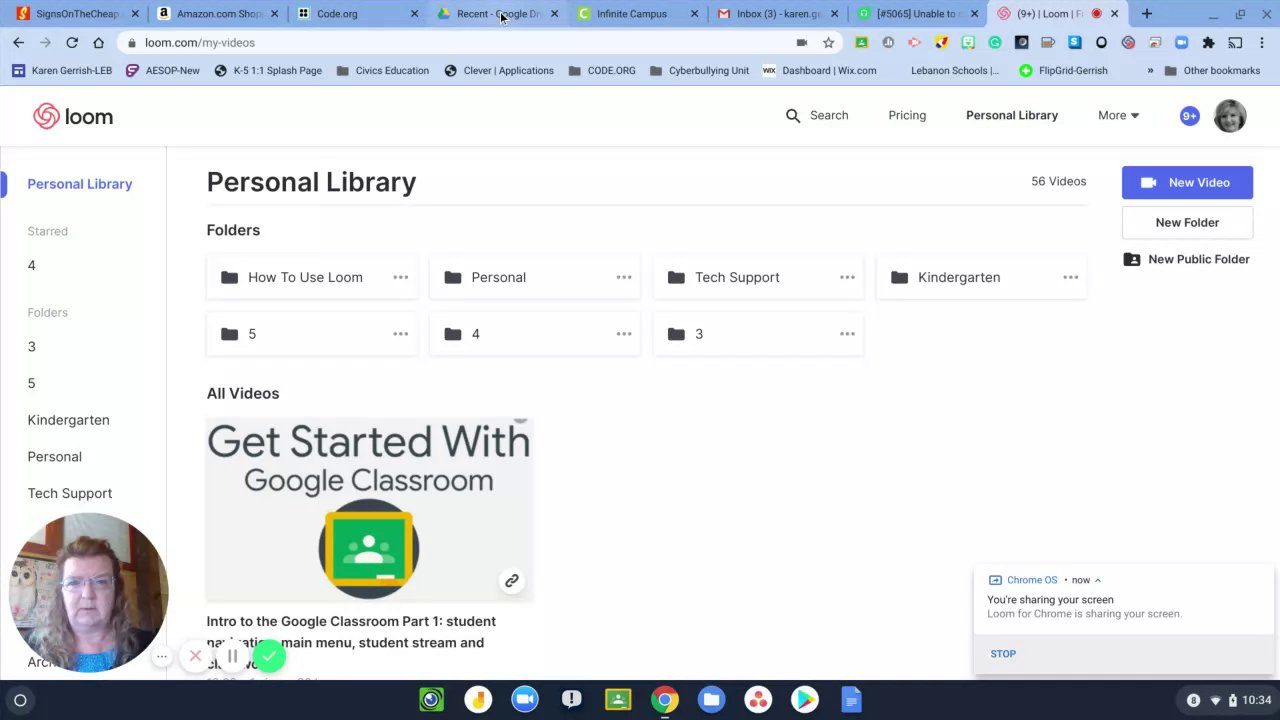Play the Get Started With Google Classroom thumbnail

point(369,510)
